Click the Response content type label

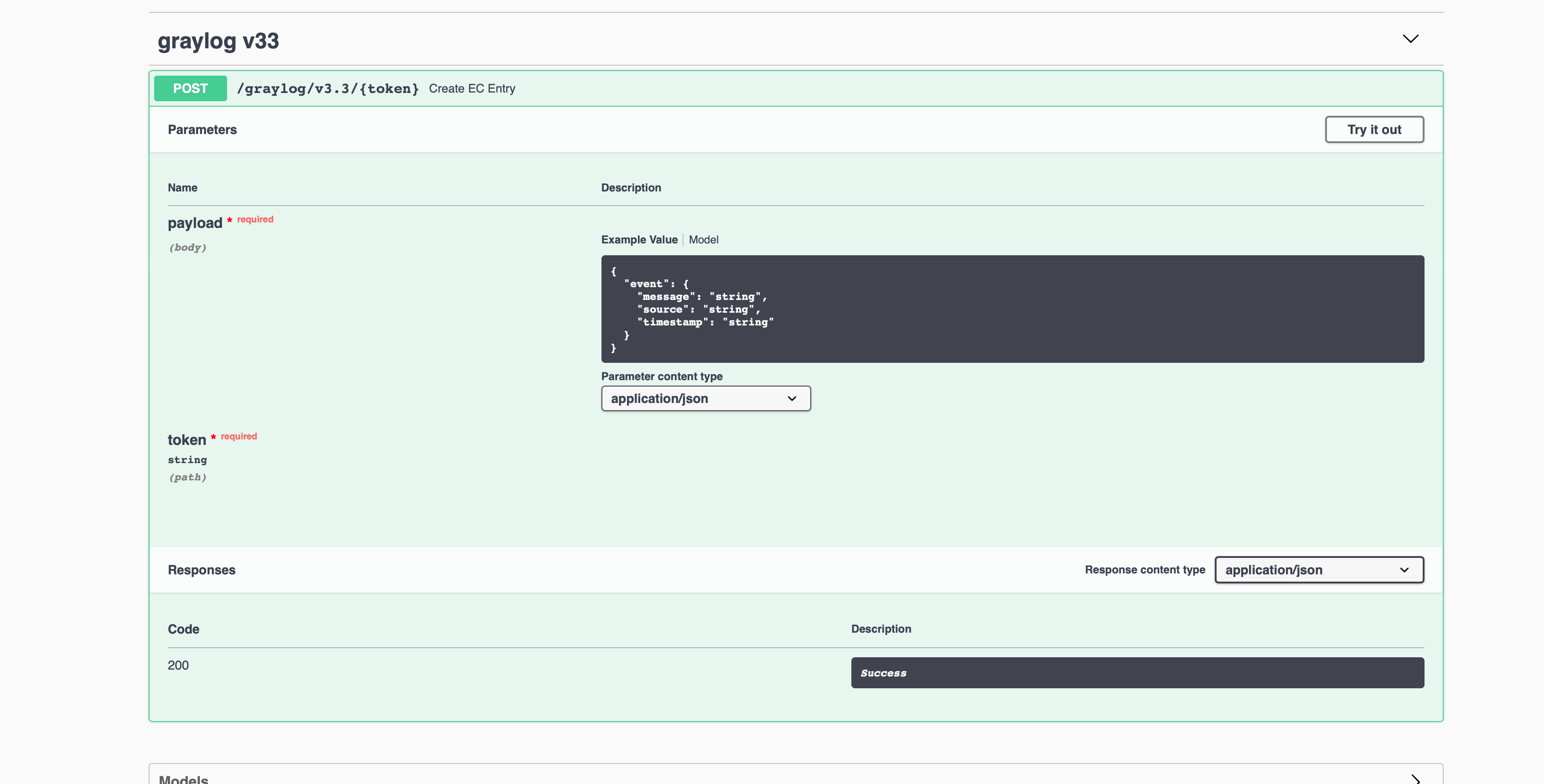(x=1145, y=570)
